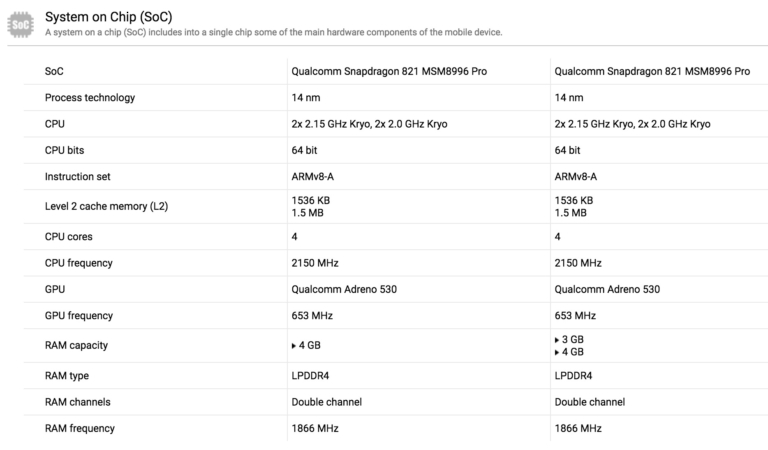Screen dimensions: 768x450
Task: Expand 4 GB RAM option in second column
Action: coord(569,352)
